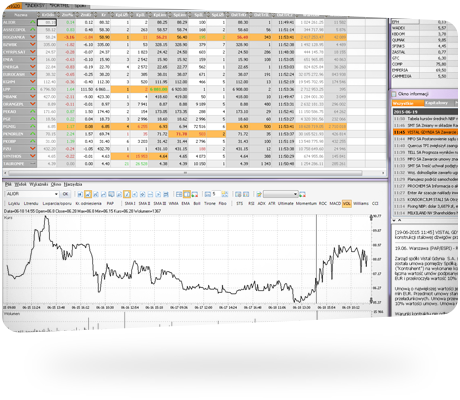Viewport: 460px width, 400px height.
Task: Toggle the RSI indicator
Action: [x=251, y=203]
